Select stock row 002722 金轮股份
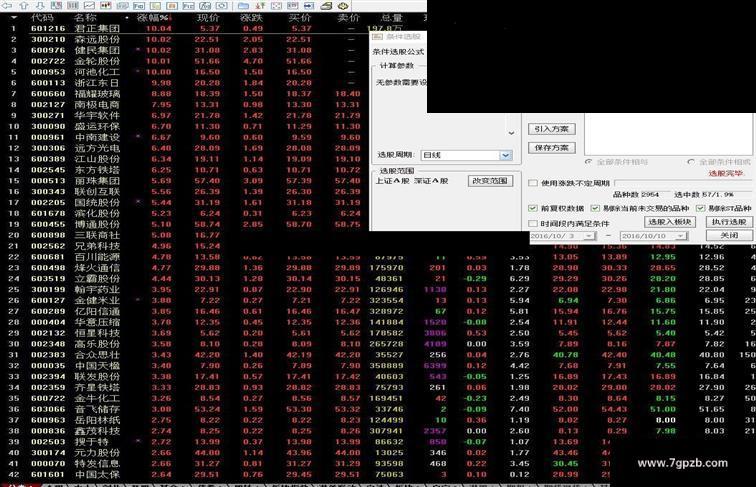Image resolution: width=756 pixels, height=487 pixels. pyautogui.click(x=185, y=61)
